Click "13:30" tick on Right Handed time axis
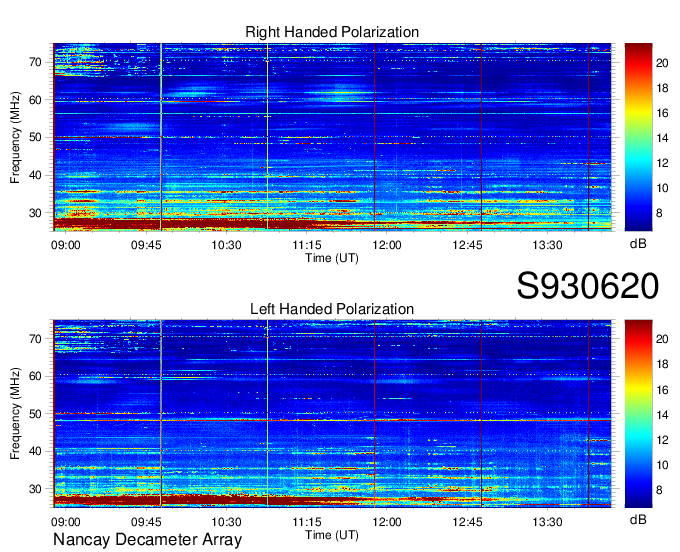The image size is (680, 552). coord(548,245)
